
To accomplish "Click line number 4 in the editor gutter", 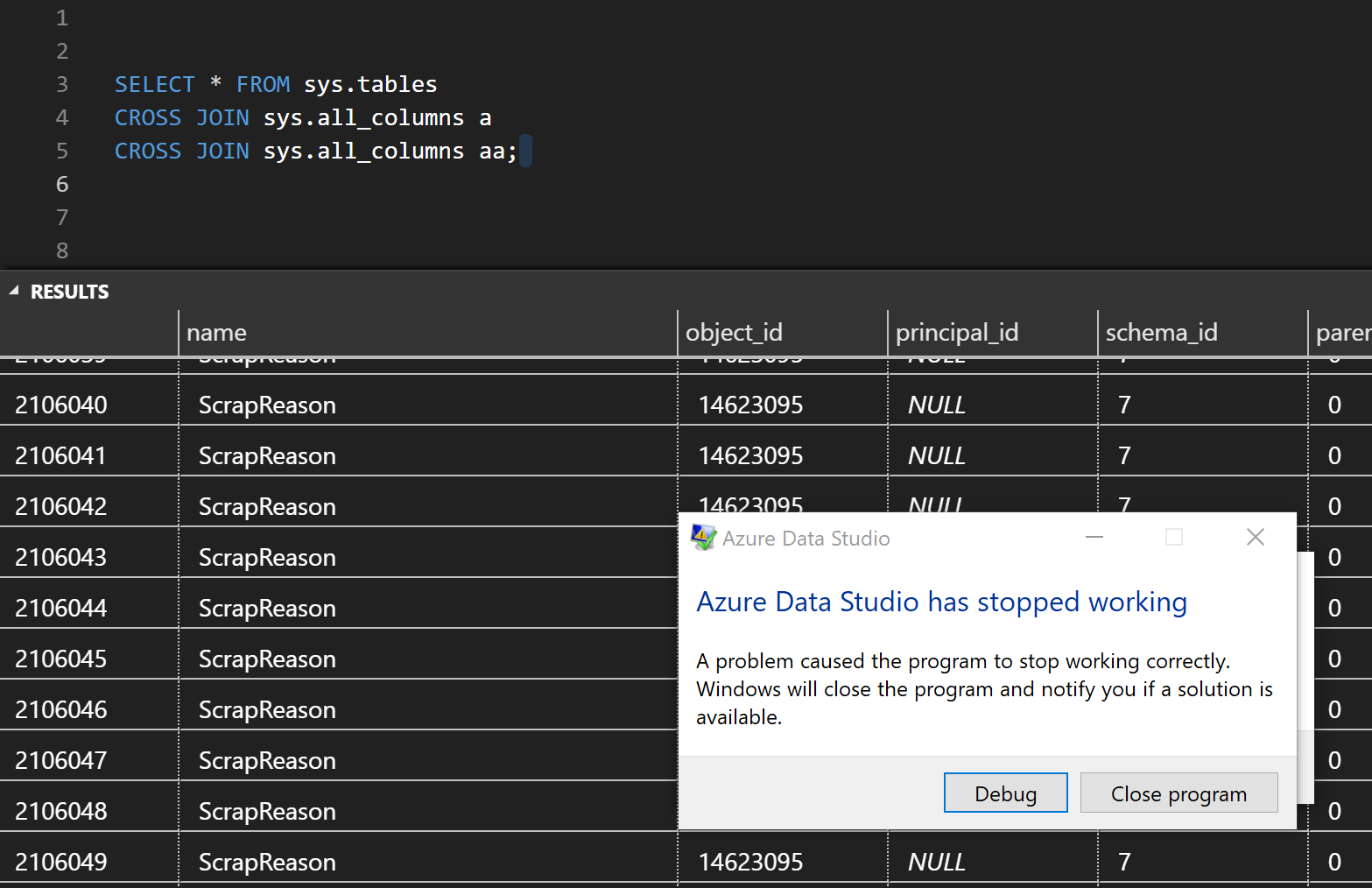I will (61, 116).
